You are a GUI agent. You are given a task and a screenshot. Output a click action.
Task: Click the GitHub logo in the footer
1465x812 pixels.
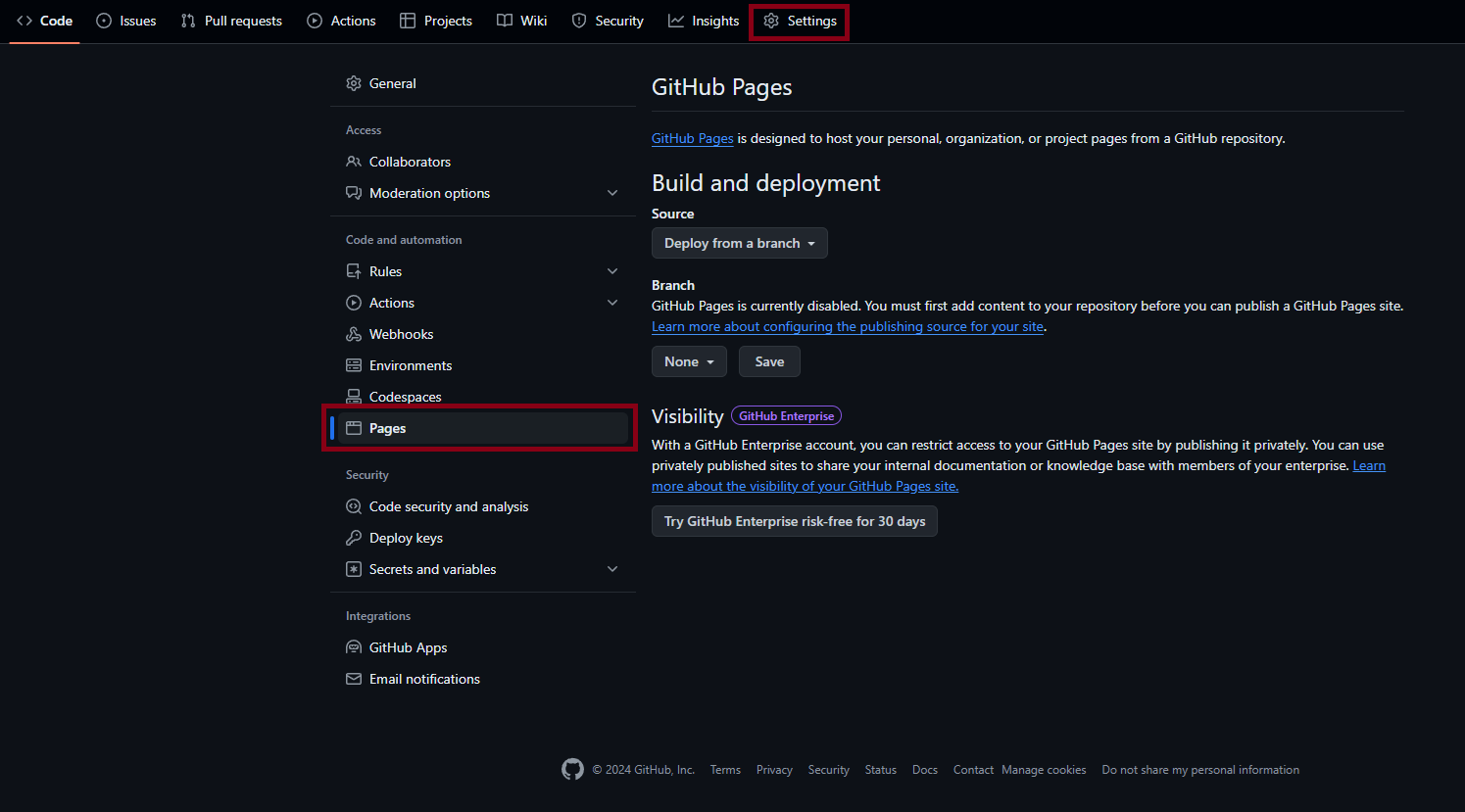pyautogui.click(x=572, y=770)
